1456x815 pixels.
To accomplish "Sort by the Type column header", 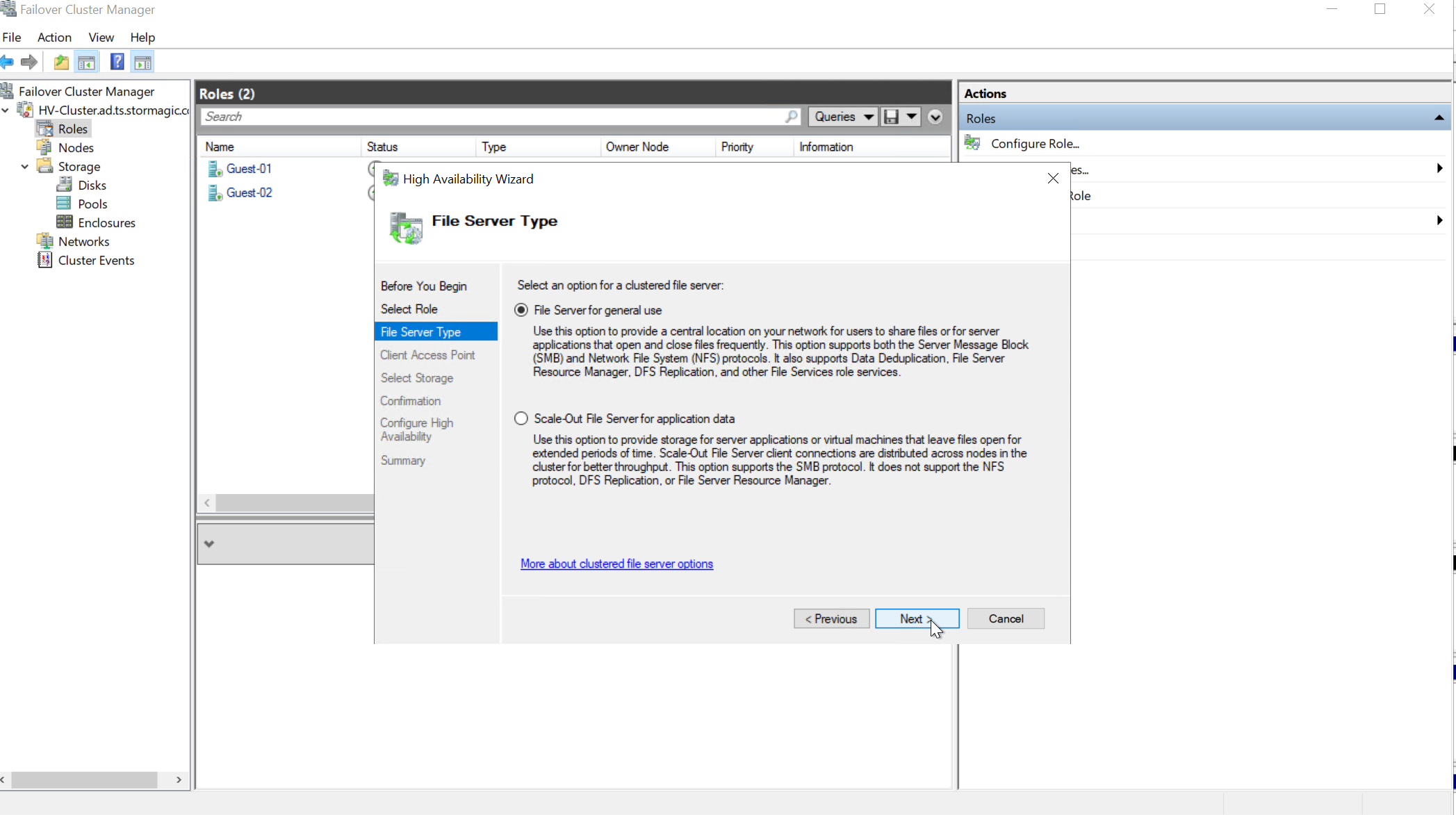I will point(538,147).
